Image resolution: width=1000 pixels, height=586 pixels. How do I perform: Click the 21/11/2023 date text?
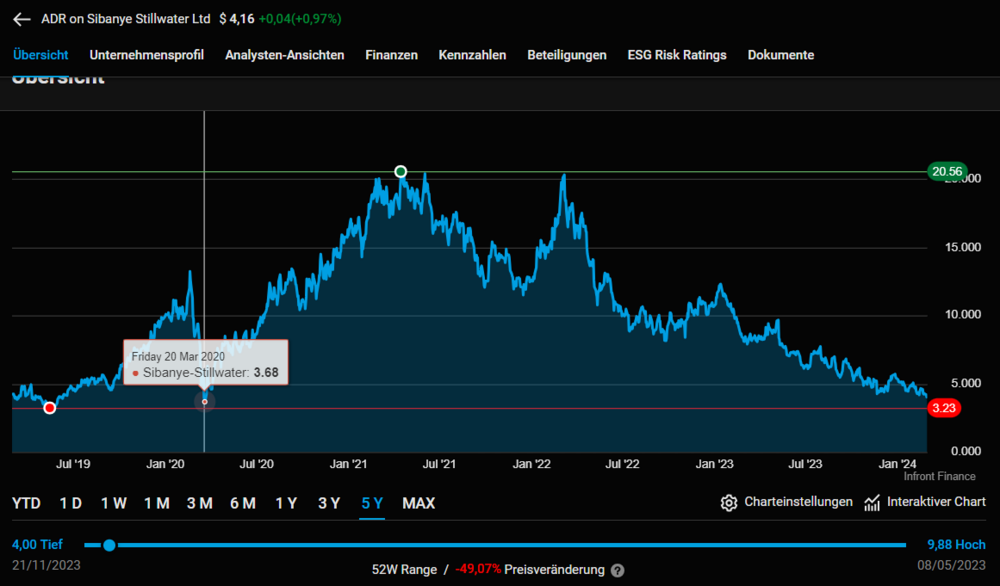(x=47, y=565)
